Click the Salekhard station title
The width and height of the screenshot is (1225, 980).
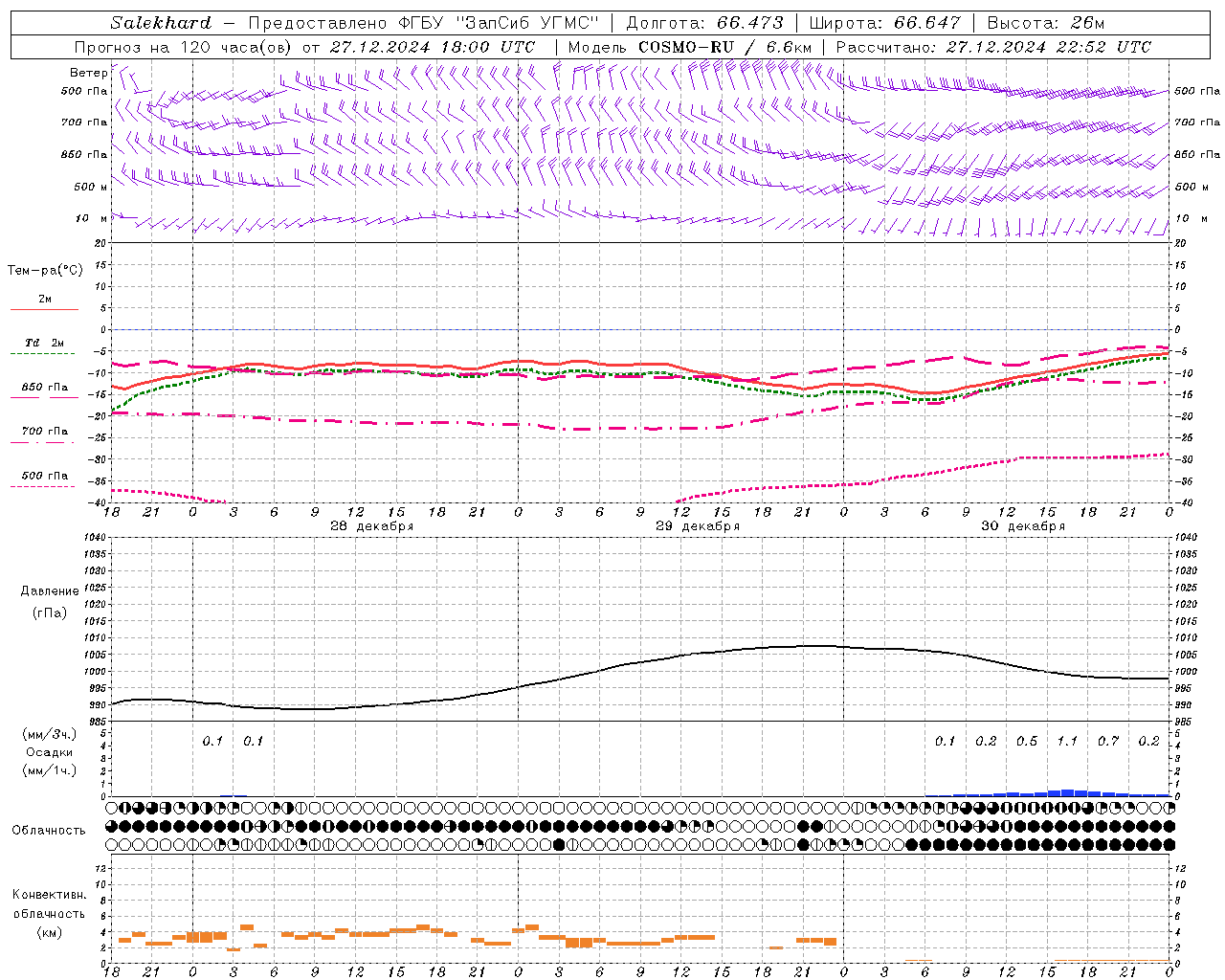(161, 23)
